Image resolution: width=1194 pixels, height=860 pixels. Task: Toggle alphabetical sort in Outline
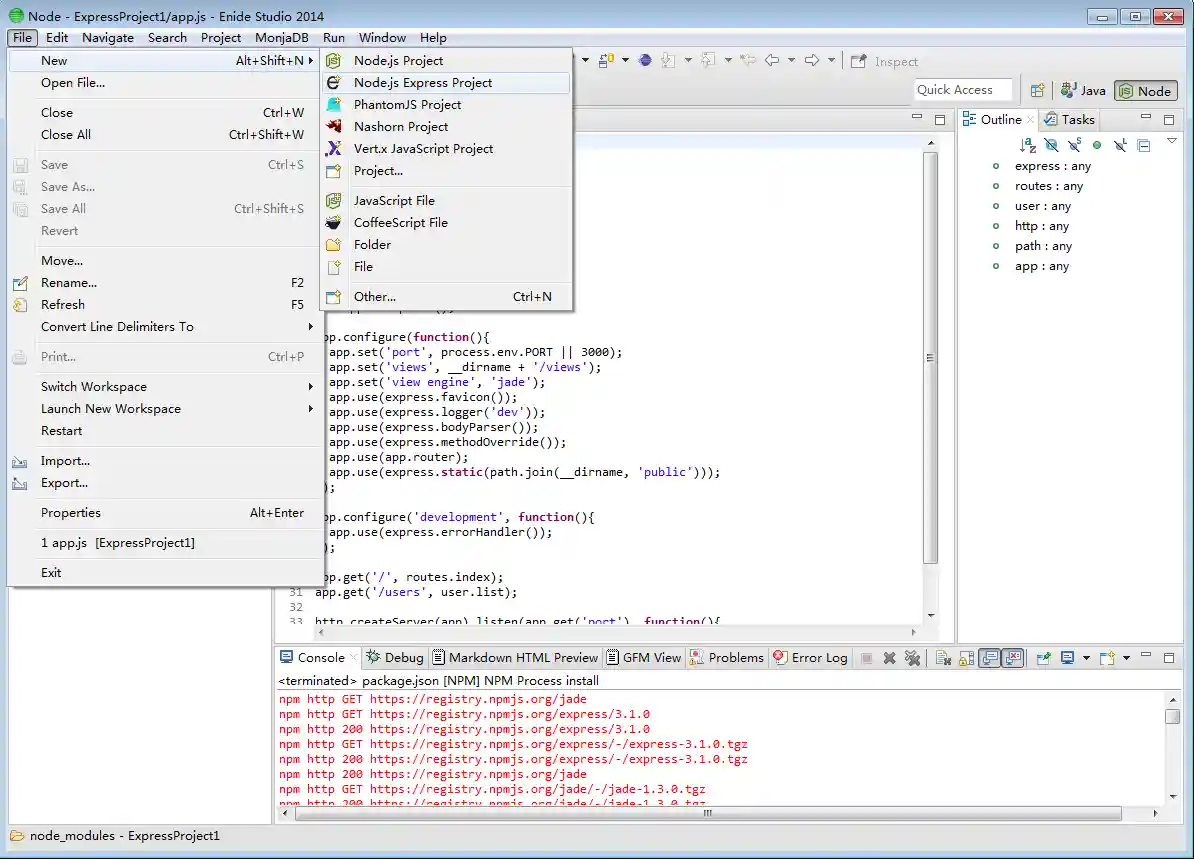point(1028,145)
